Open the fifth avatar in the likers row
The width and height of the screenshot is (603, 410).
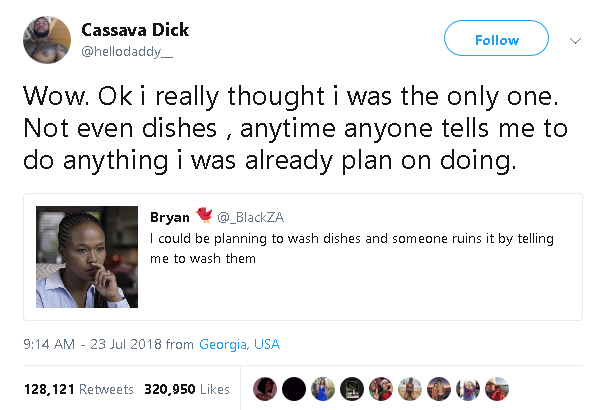380,388
